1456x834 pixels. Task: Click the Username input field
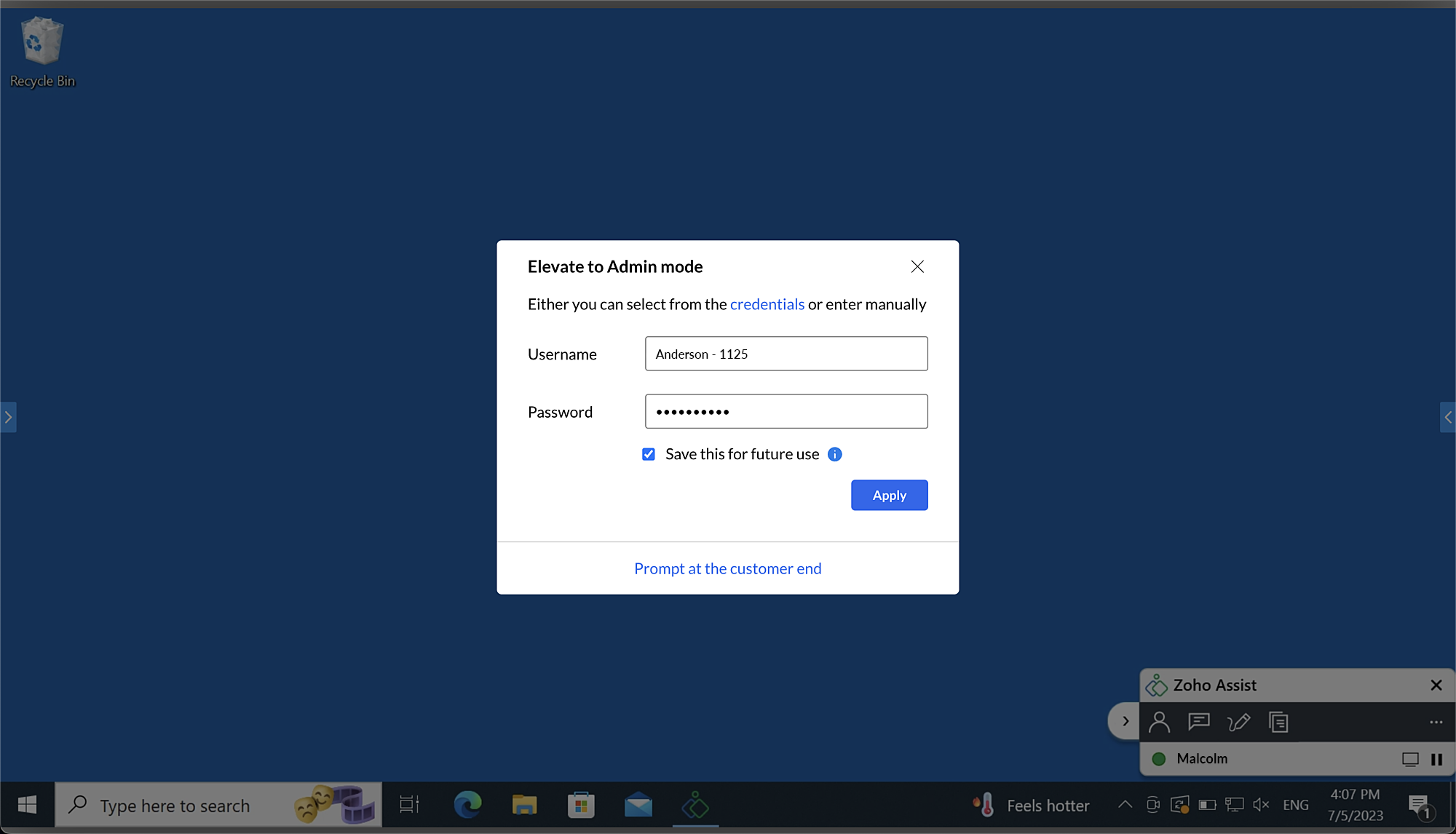(x=786, y=354)
